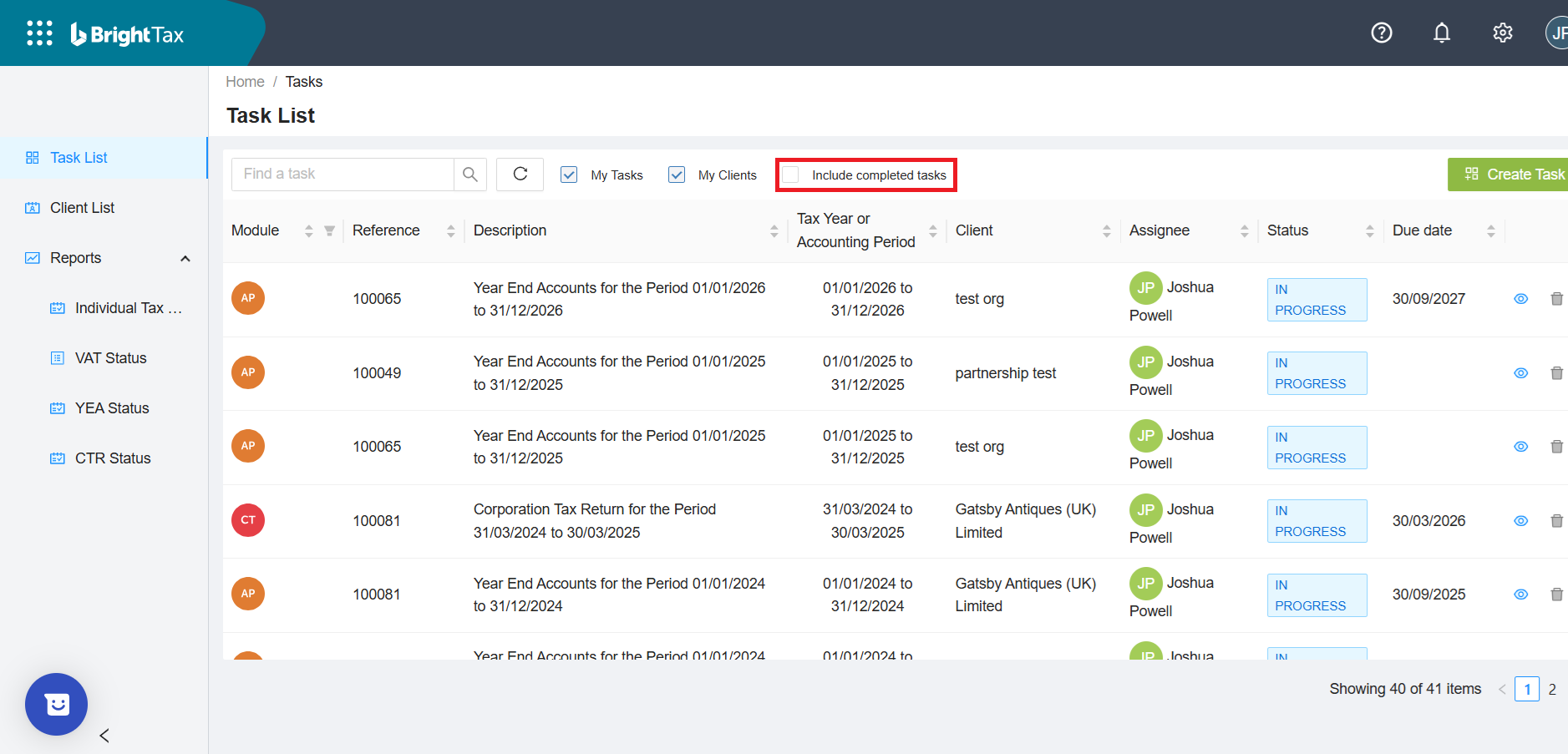View details of task 100081 via the eye icon
Image resolution: width=1568 pixels, height=754 pixels.
coord(1520,520)
